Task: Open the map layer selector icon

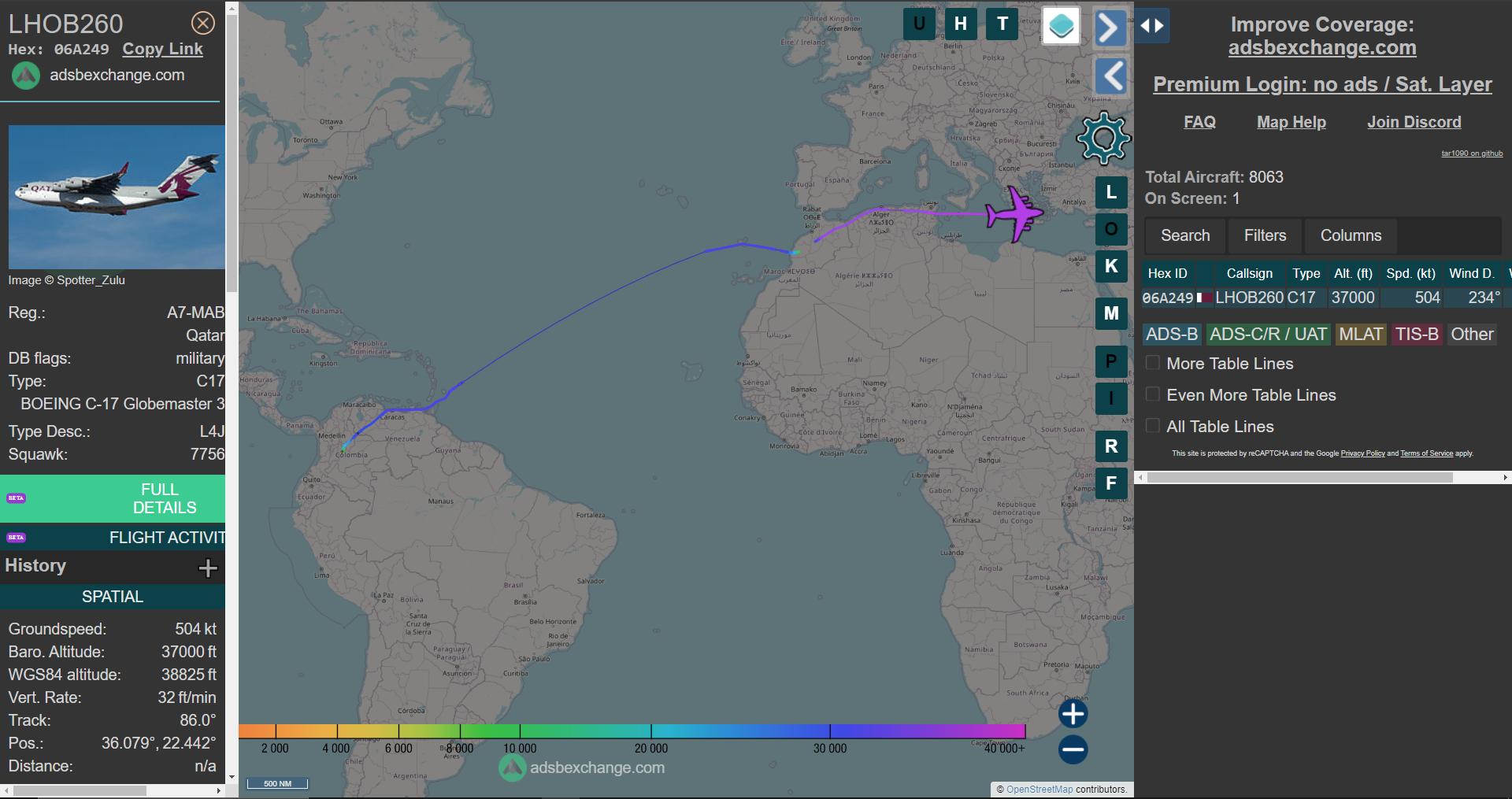Action: pyautogui.click(x=1061, y=26)
